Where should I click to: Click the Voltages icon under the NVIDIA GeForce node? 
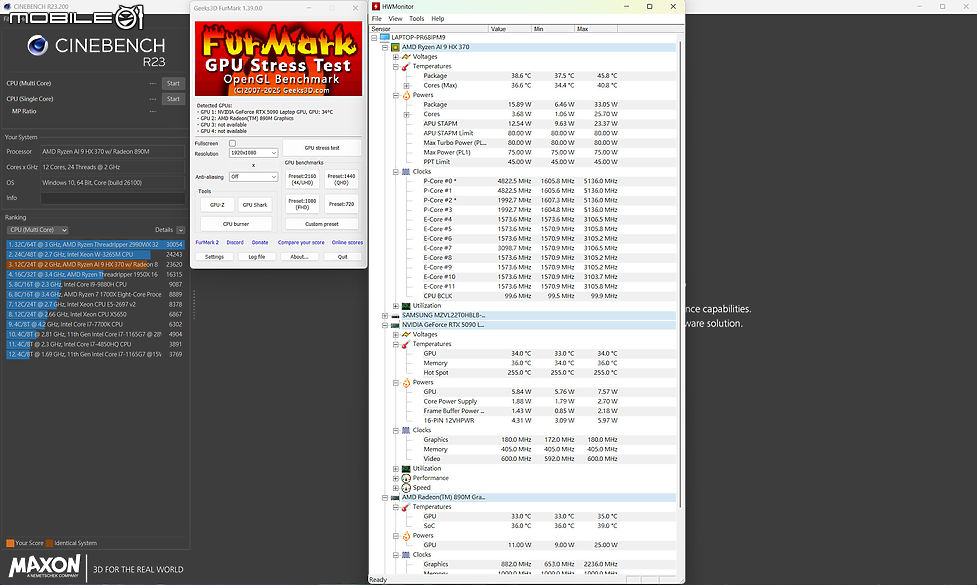click(x=406, y=335)
